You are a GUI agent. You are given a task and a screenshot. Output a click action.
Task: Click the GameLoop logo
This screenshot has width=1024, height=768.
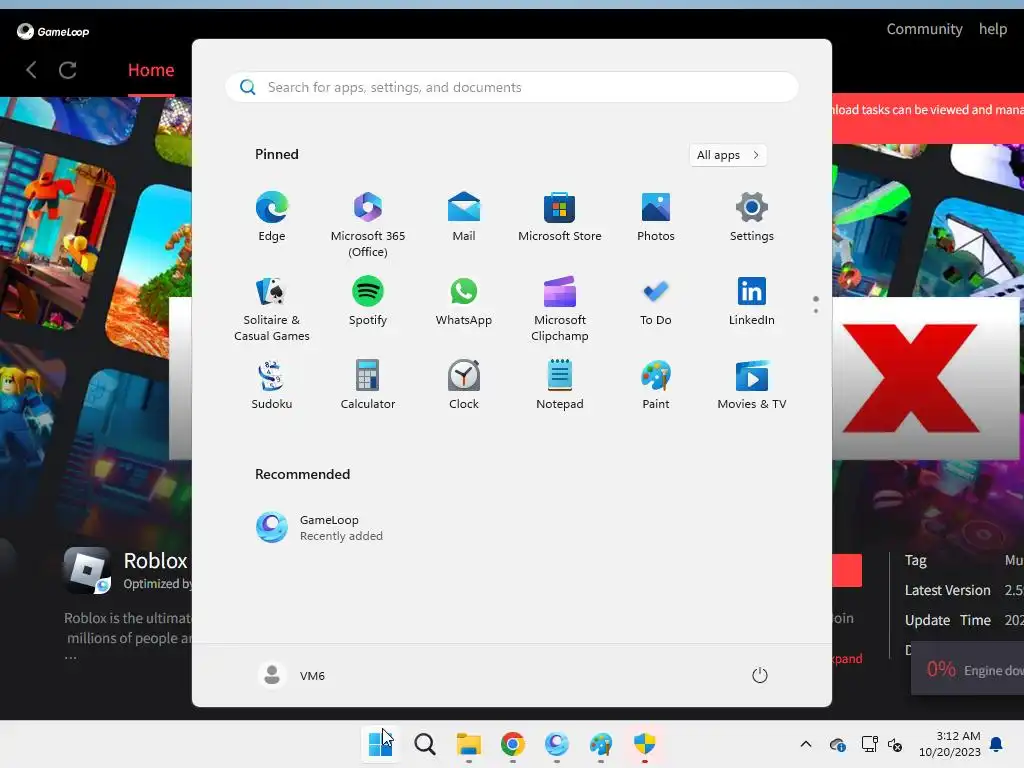[53, 31]
